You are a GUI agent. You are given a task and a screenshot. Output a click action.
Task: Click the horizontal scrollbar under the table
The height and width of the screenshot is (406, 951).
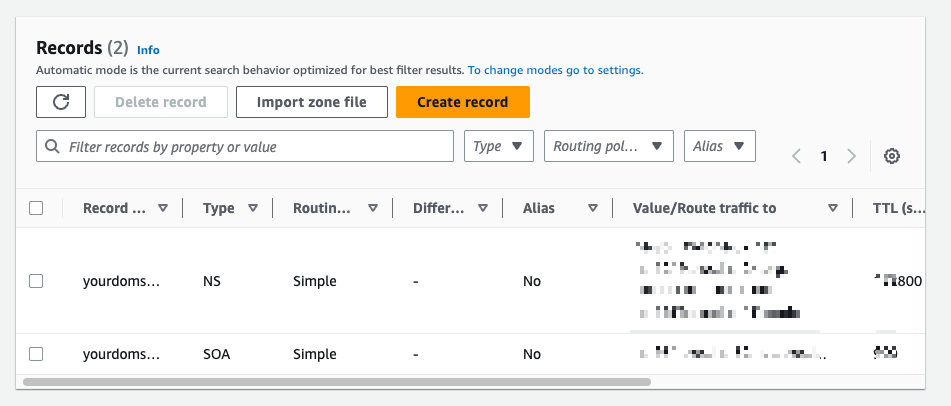click(x=336, y=381)
